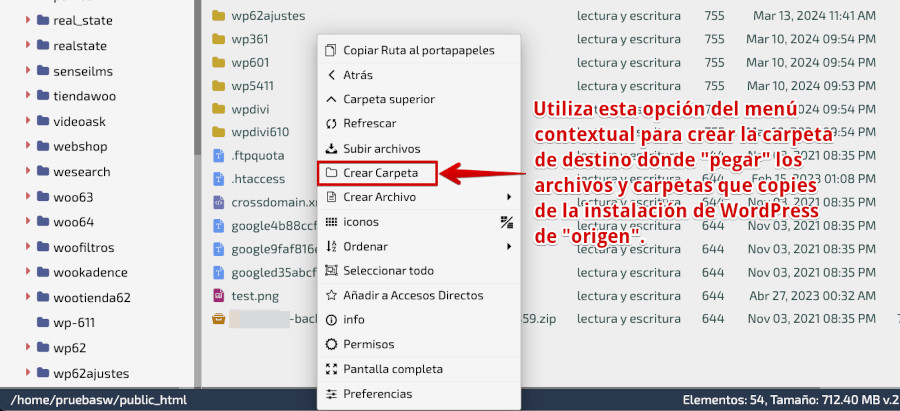This screenshot has height=411, width=900.
Task: Expand the wesearch tree folder
Action: pyautogui.click(x=28, y=171)
